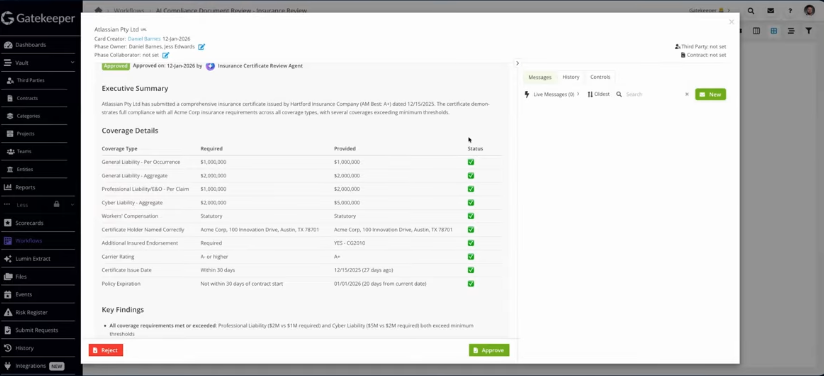
Task: Click the YES - CG2010 provided value
Action: 349,243
